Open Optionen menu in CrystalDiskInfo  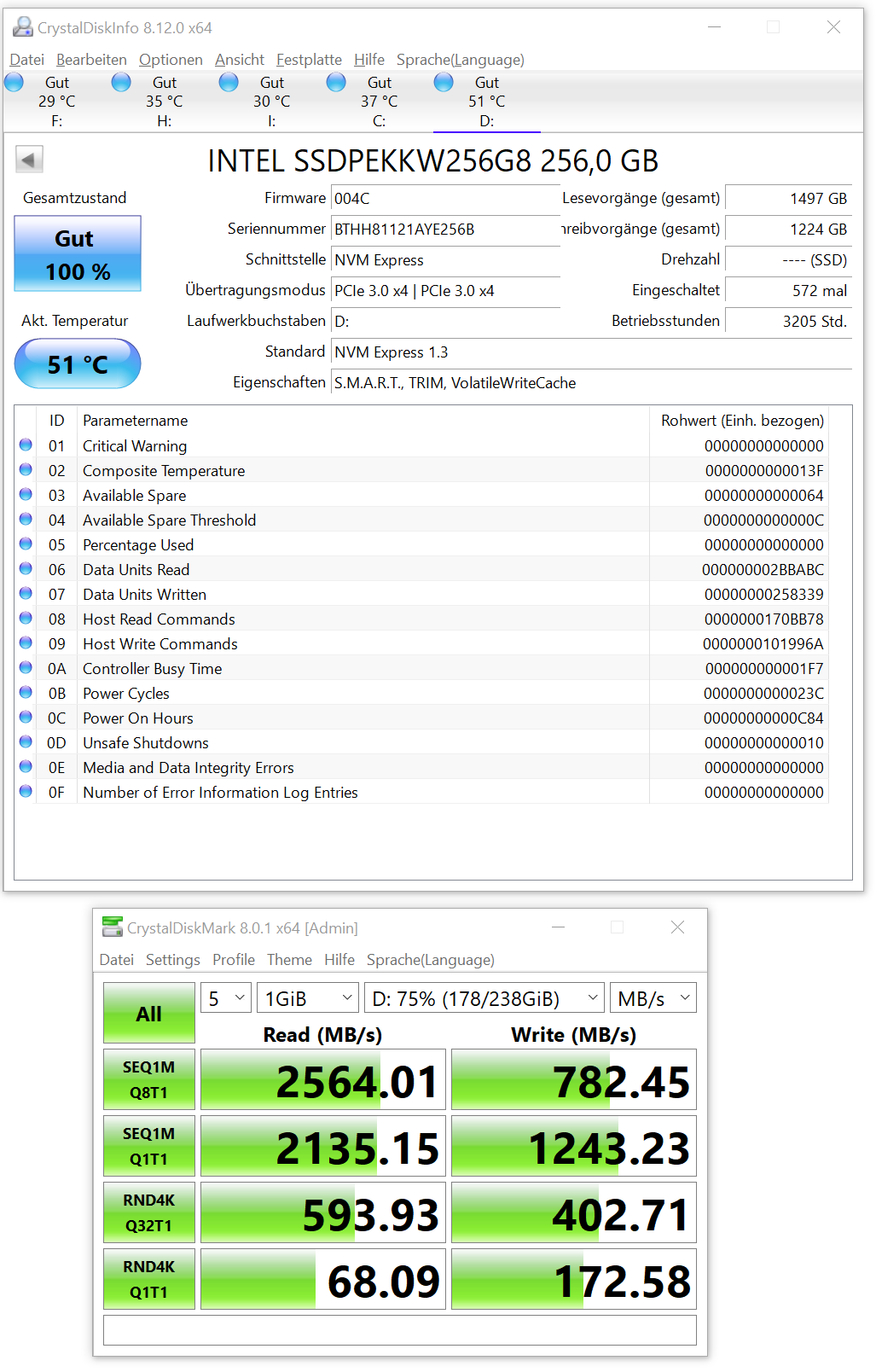click(x=171, y=60)
